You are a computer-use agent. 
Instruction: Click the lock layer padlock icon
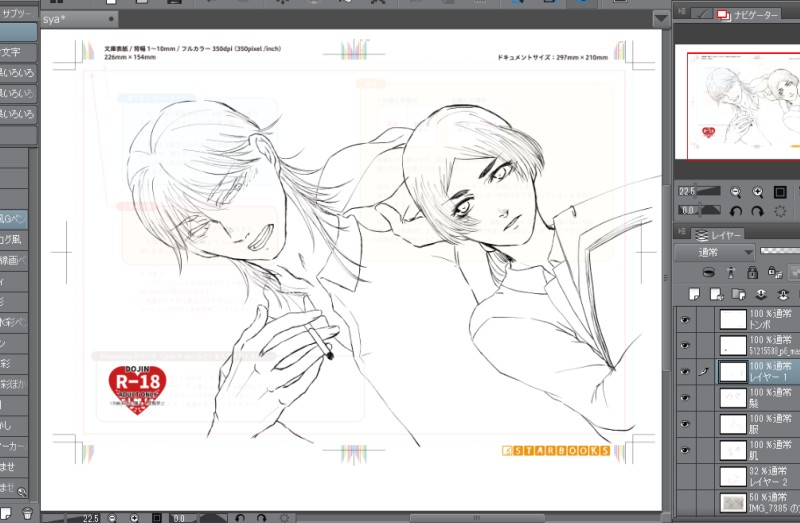pyautogui.click(x=752, y=272)
